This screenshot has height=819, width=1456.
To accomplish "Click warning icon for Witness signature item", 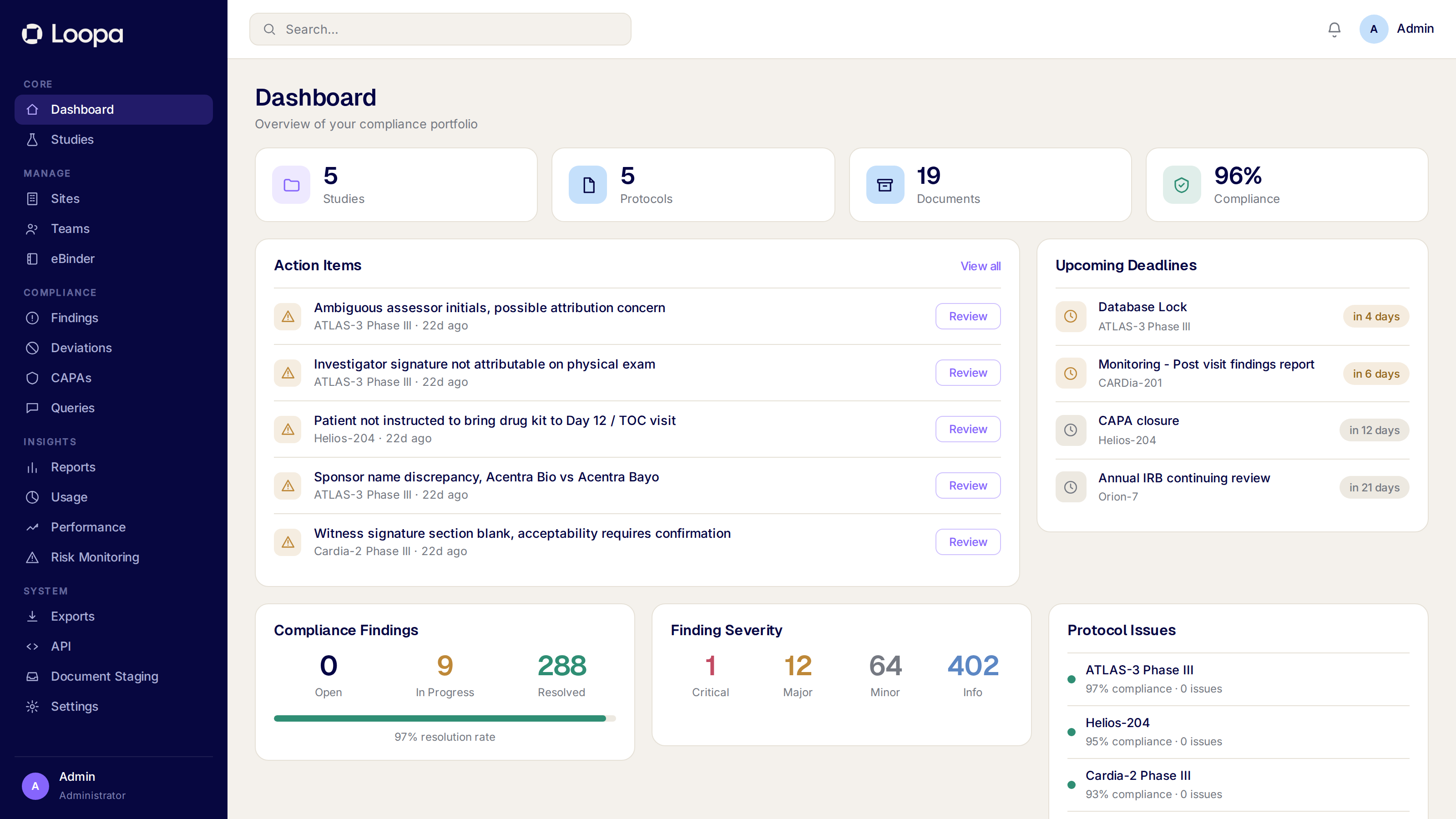I will (288, 542).
